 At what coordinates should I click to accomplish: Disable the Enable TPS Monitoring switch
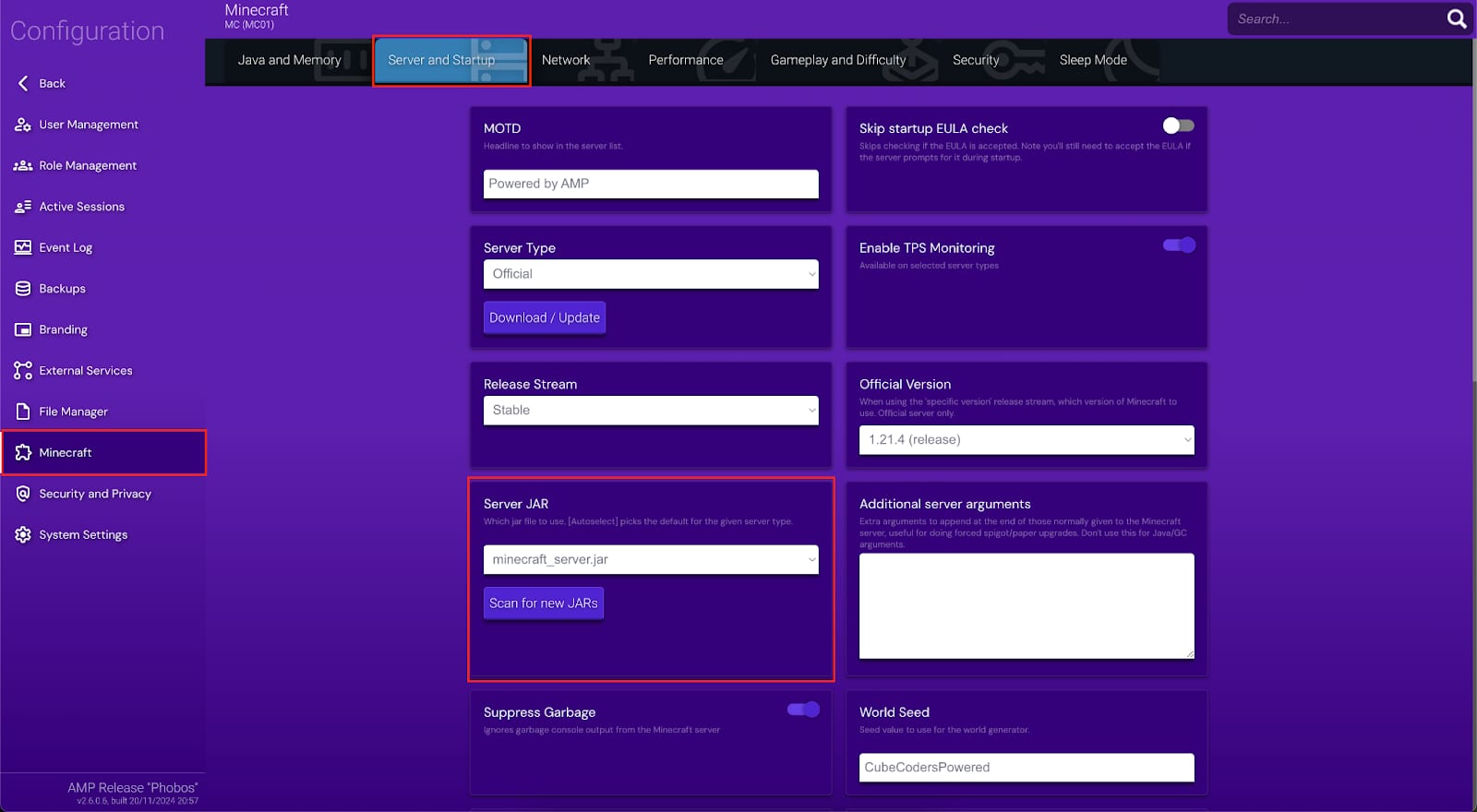(1179, 245)
